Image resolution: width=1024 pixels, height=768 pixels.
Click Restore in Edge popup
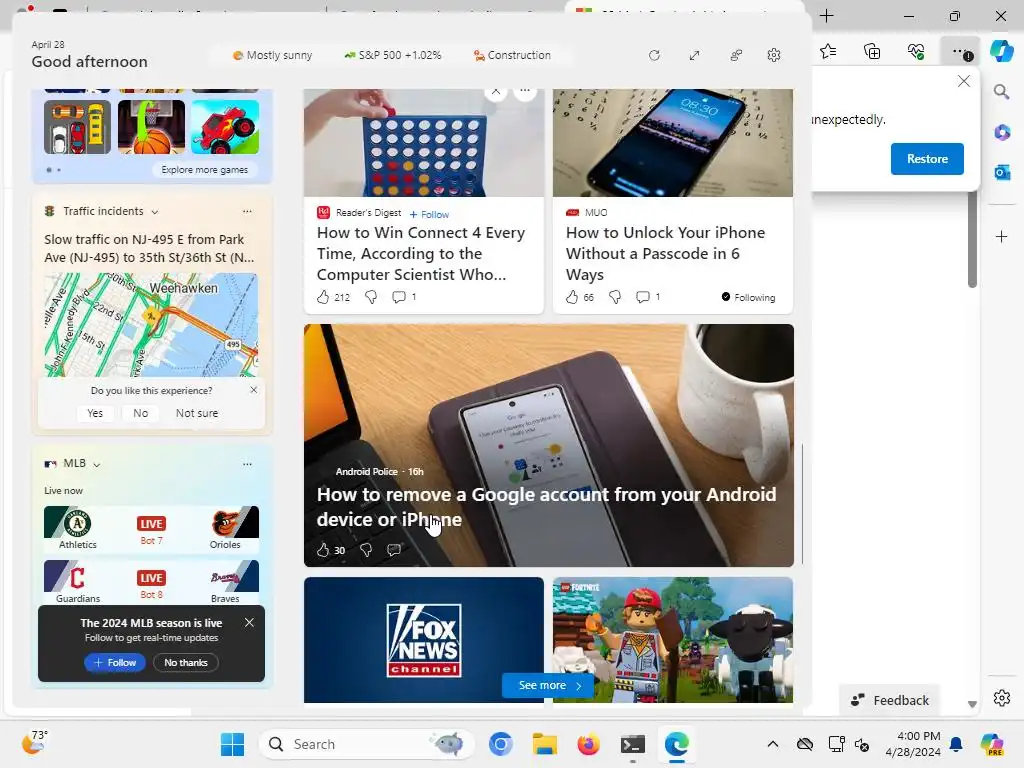click(x=927, y=159)
